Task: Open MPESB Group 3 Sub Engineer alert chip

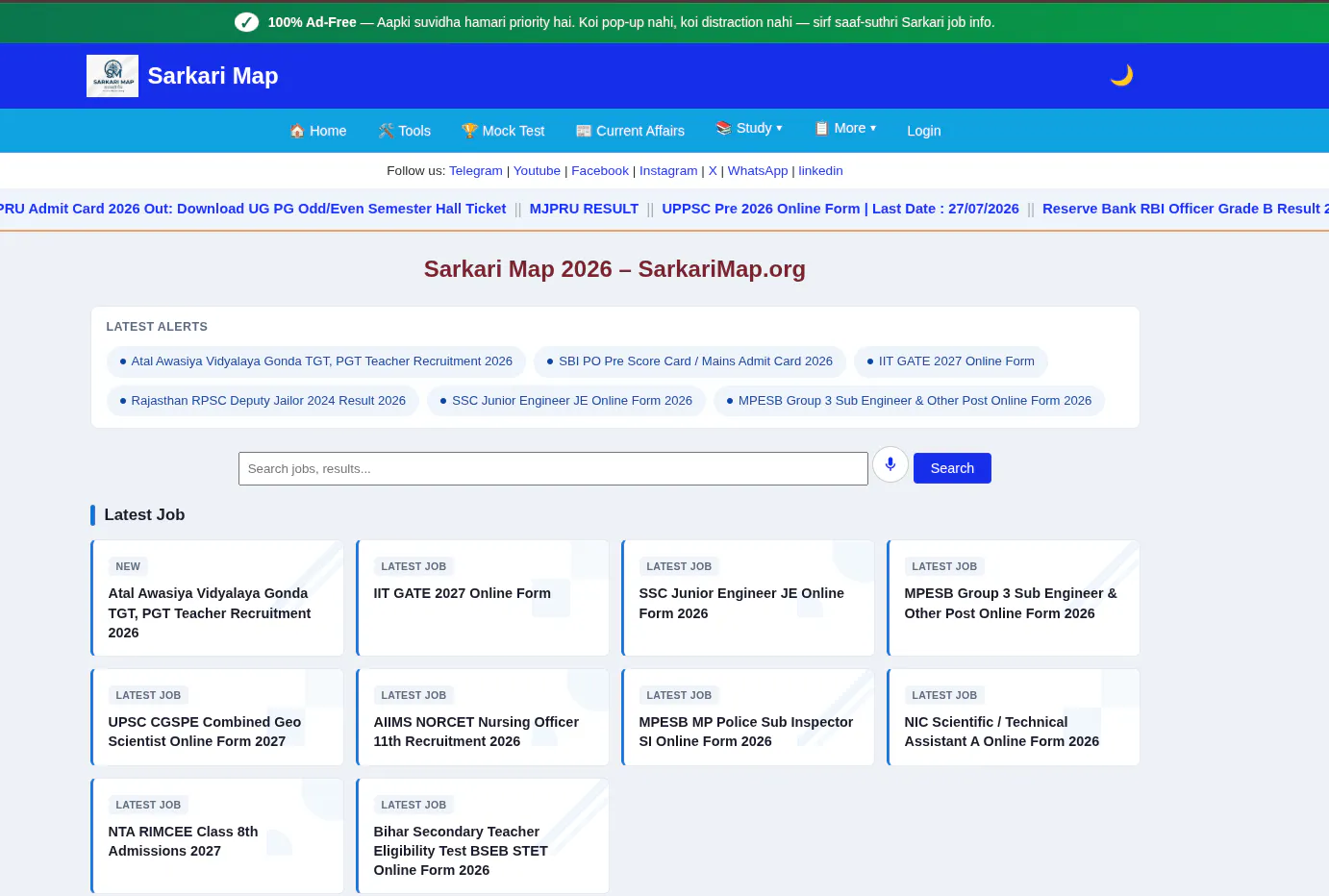Action: (909, 401)
